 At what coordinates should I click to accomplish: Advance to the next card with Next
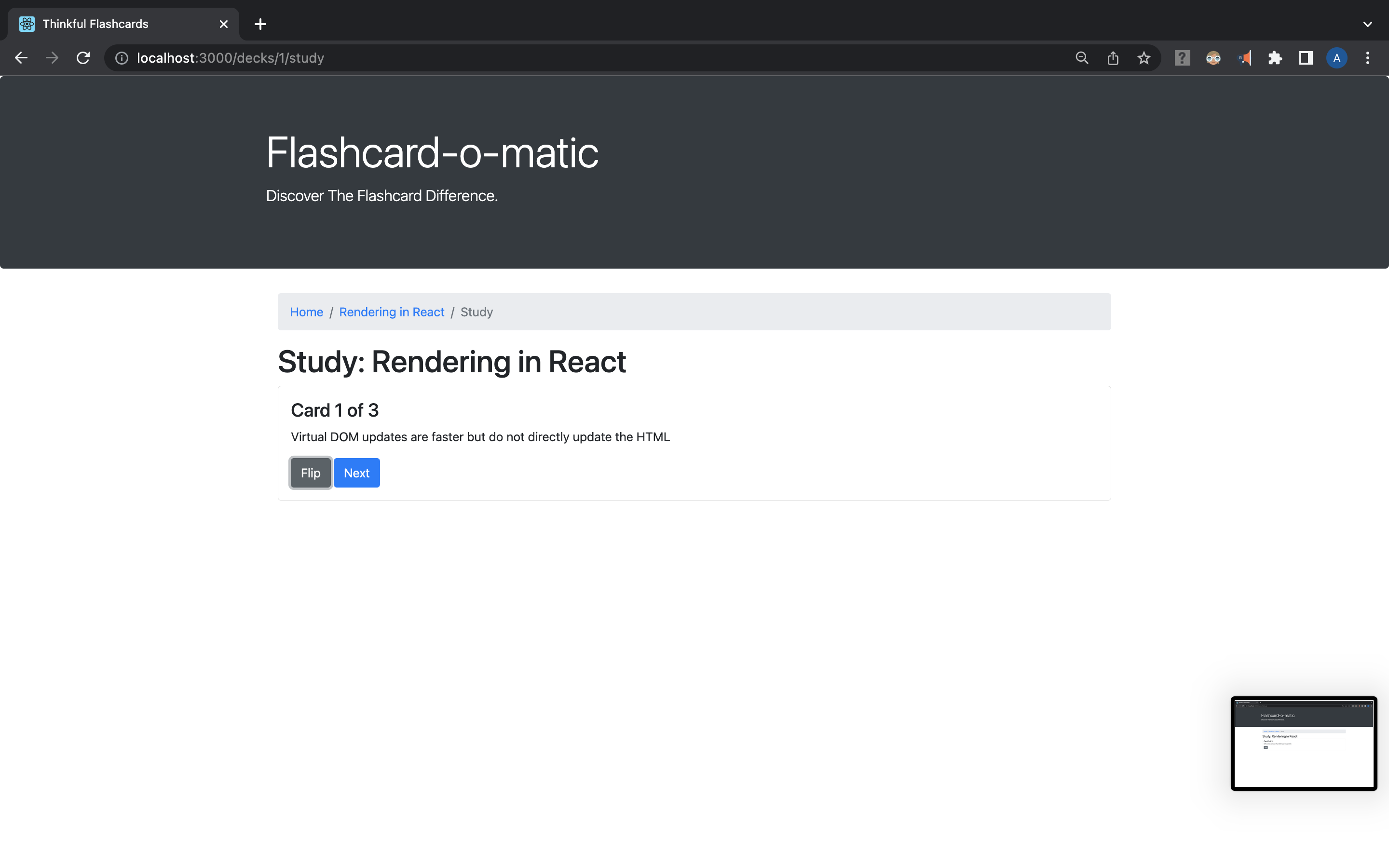click(356, 473)
